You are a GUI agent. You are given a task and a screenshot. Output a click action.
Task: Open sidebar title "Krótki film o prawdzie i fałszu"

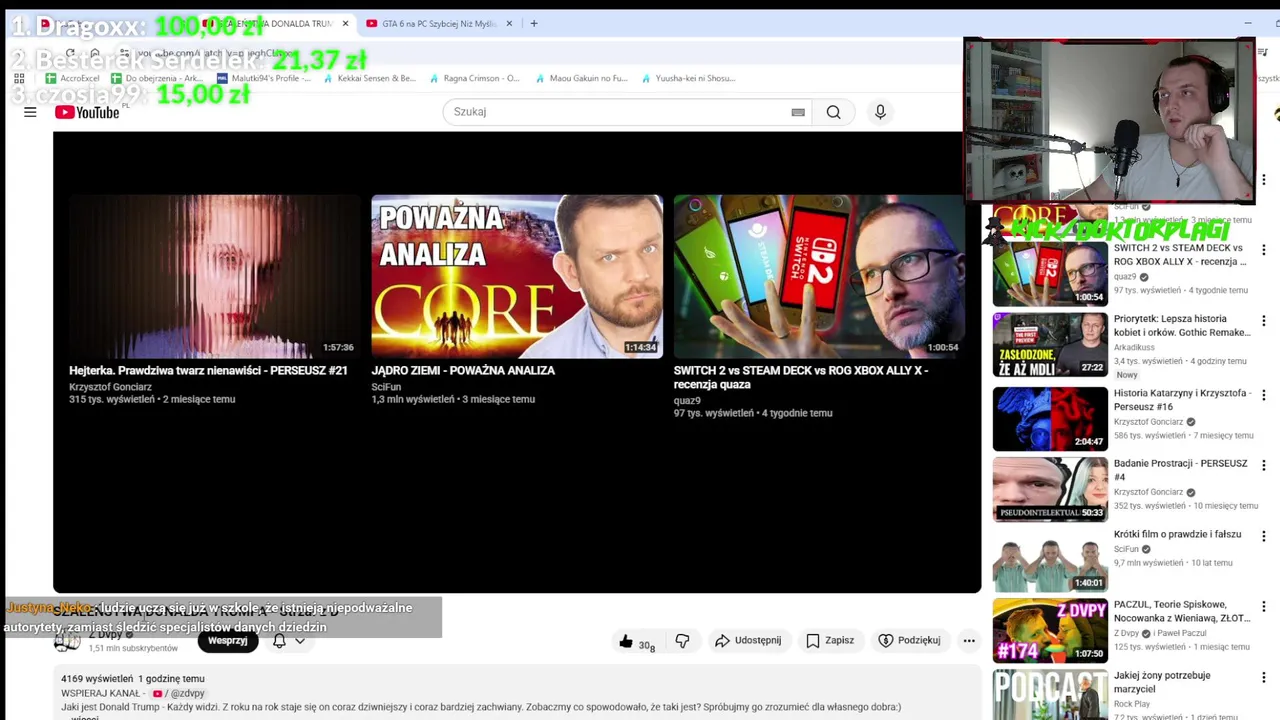click(1177, 534)
